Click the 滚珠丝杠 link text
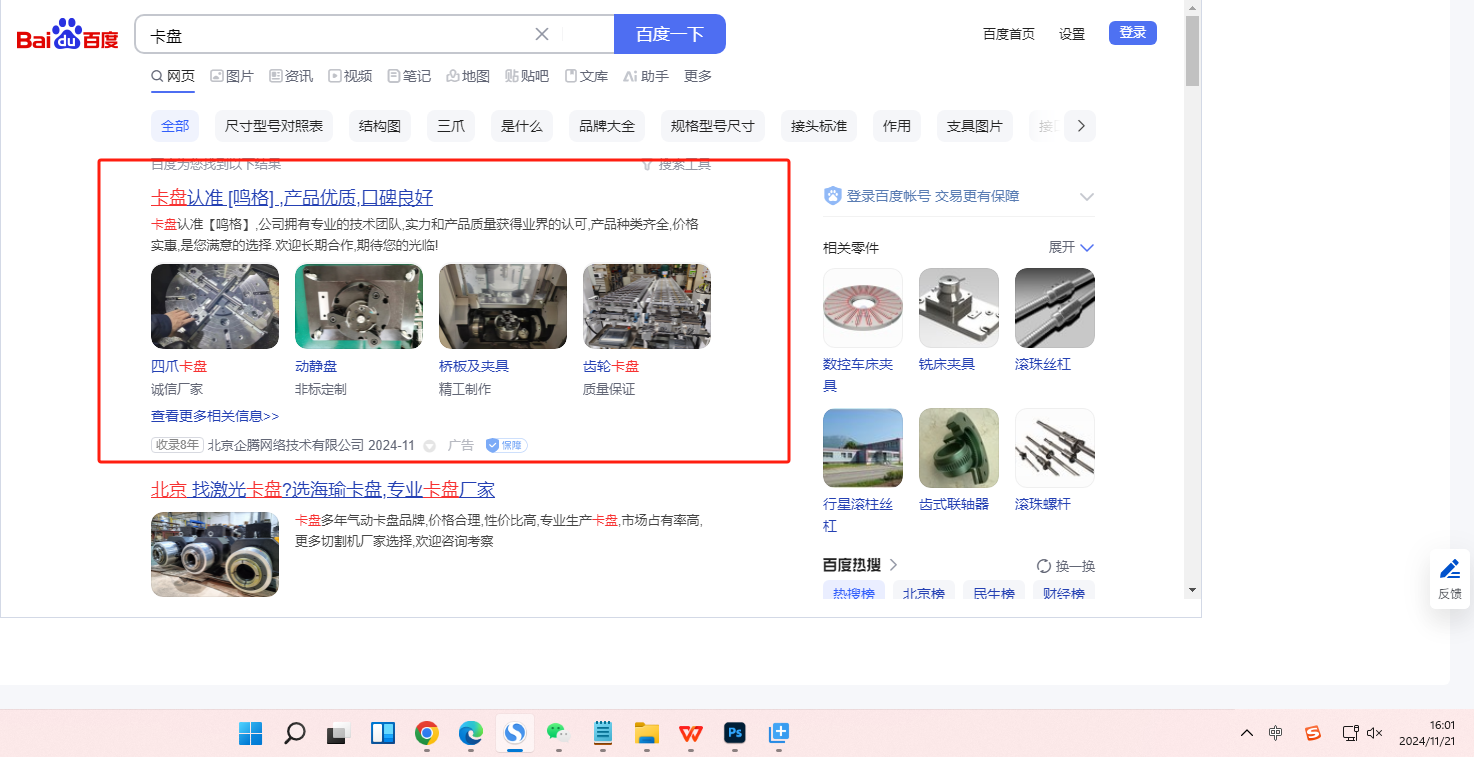 (x=1043, y=364)
